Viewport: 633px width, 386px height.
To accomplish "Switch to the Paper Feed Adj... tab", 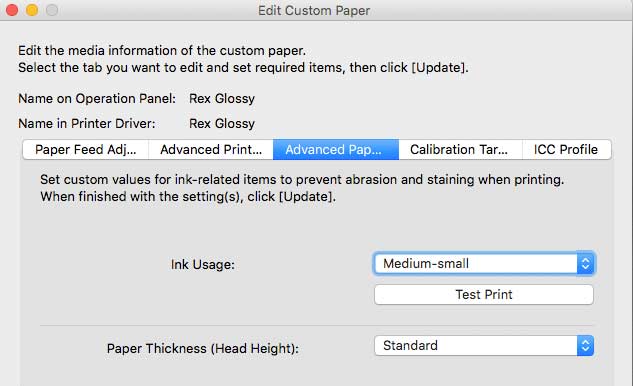I will 86,150.
